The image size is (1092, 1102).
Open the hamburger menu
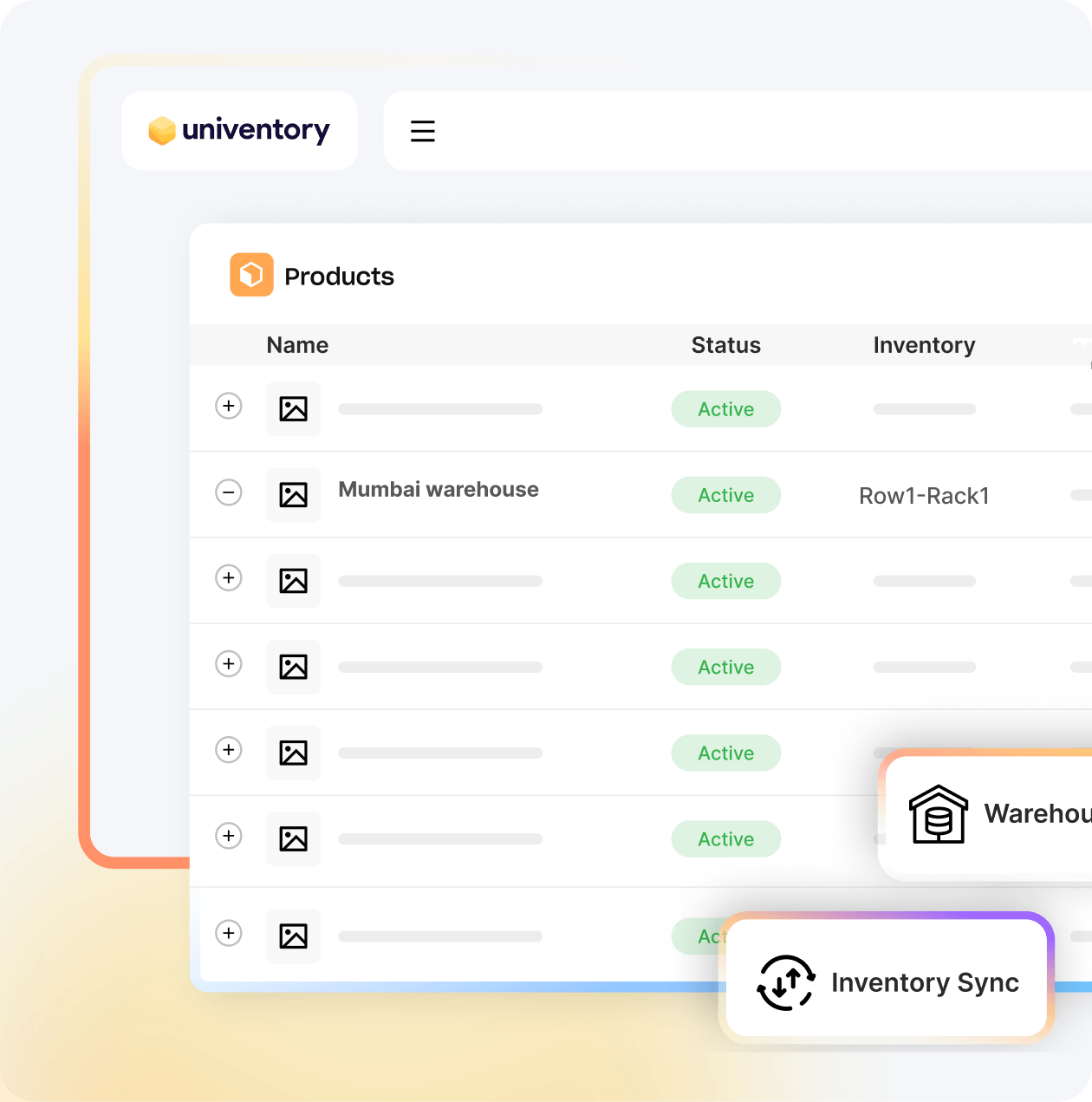(423, 131)
